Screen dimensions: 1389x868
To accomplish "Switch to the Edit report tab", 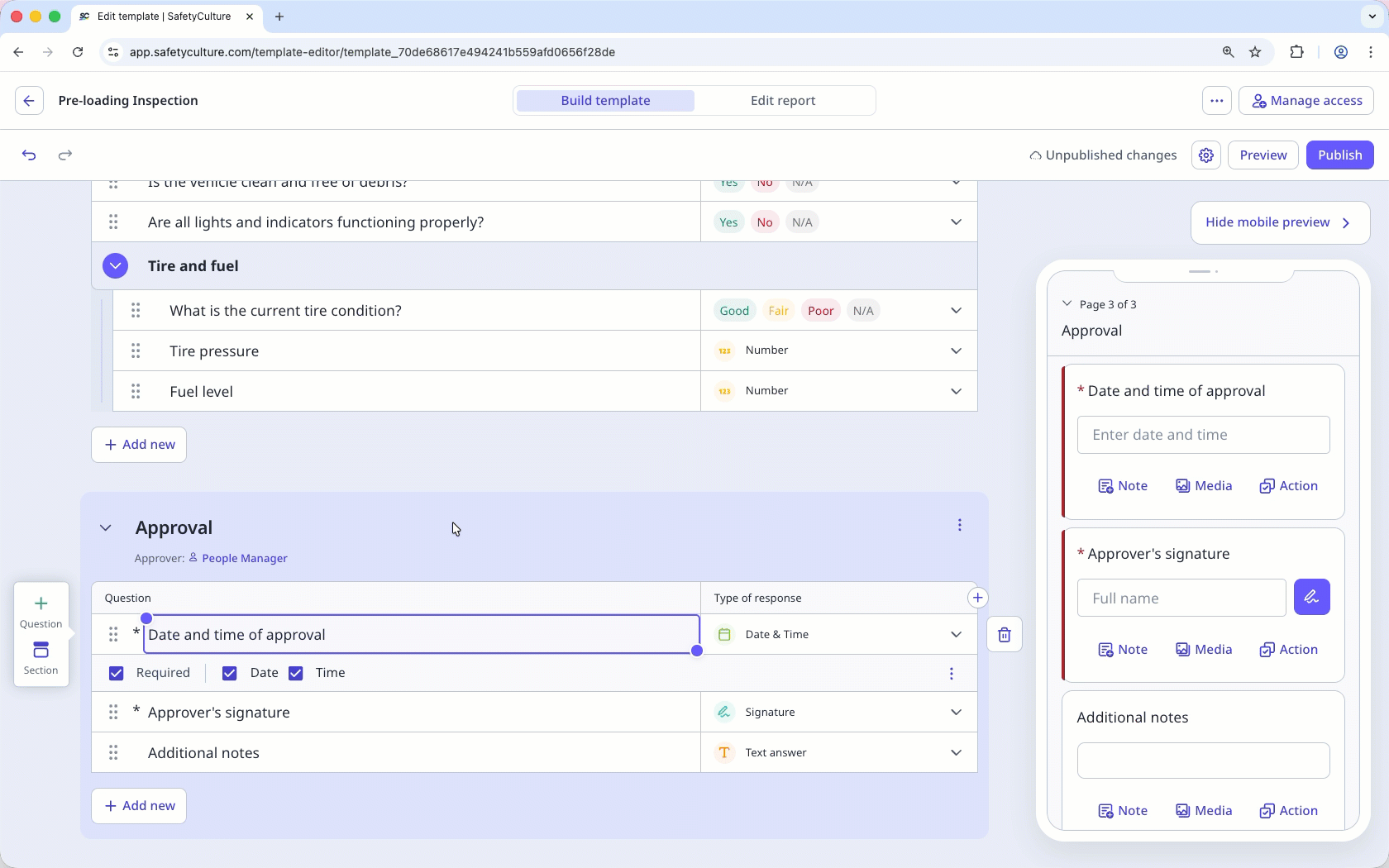I will pyautogui.click(x=783, y=101).
